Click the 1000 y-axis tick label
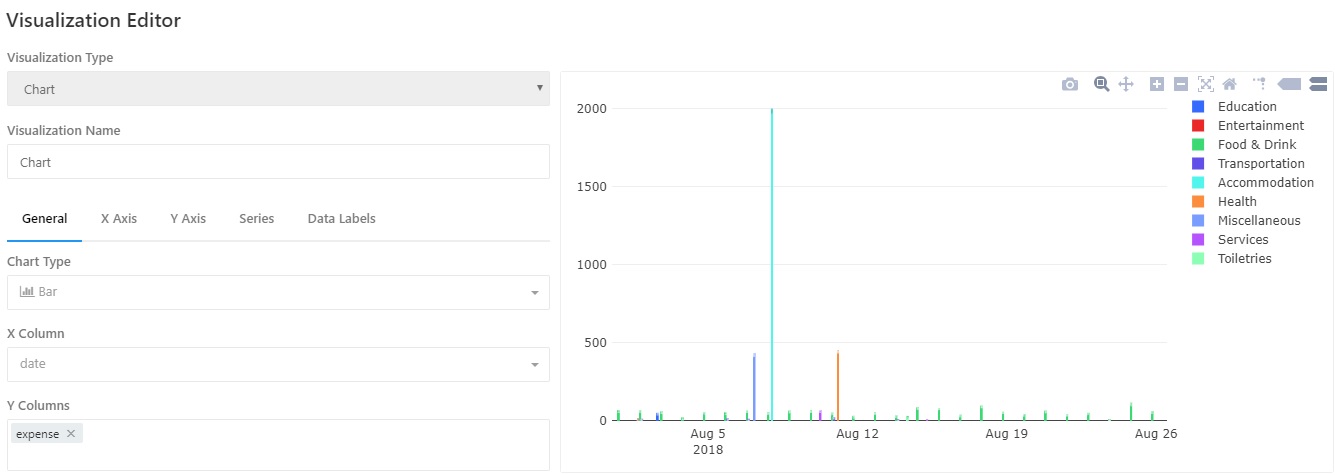 pos(592,264)
